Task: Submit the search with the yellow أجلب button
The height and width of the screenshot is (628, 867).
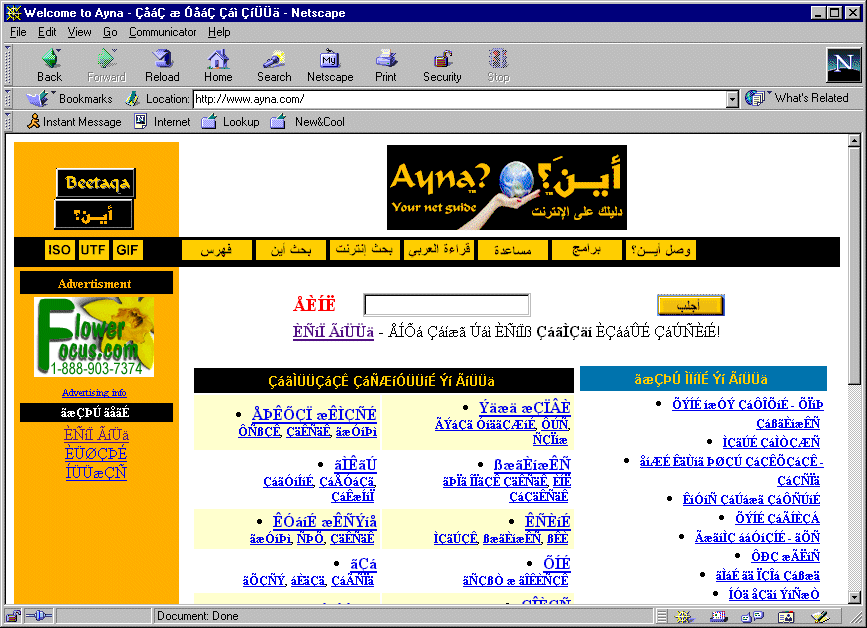Action: click(690, 305)
